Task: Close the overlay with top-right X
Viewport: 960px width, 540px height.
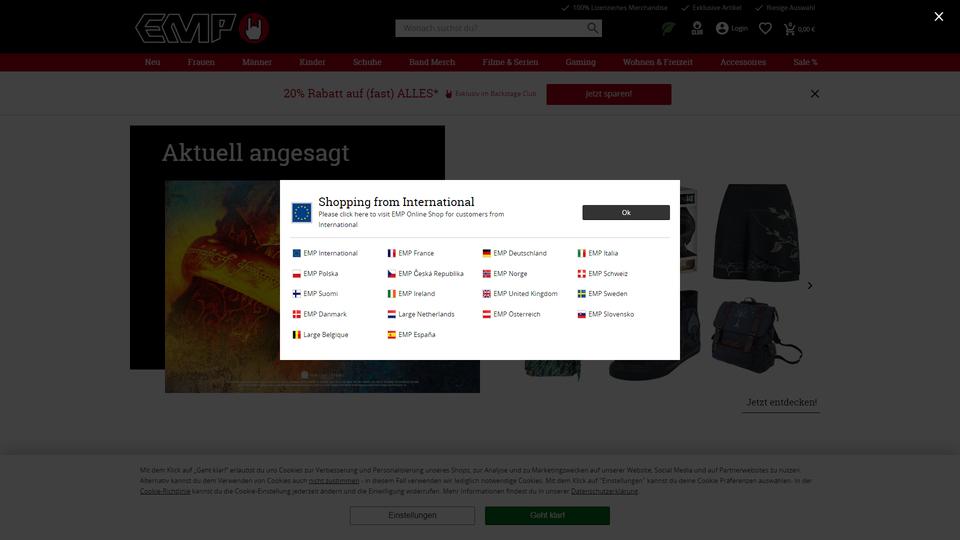Action: (939, 17)
